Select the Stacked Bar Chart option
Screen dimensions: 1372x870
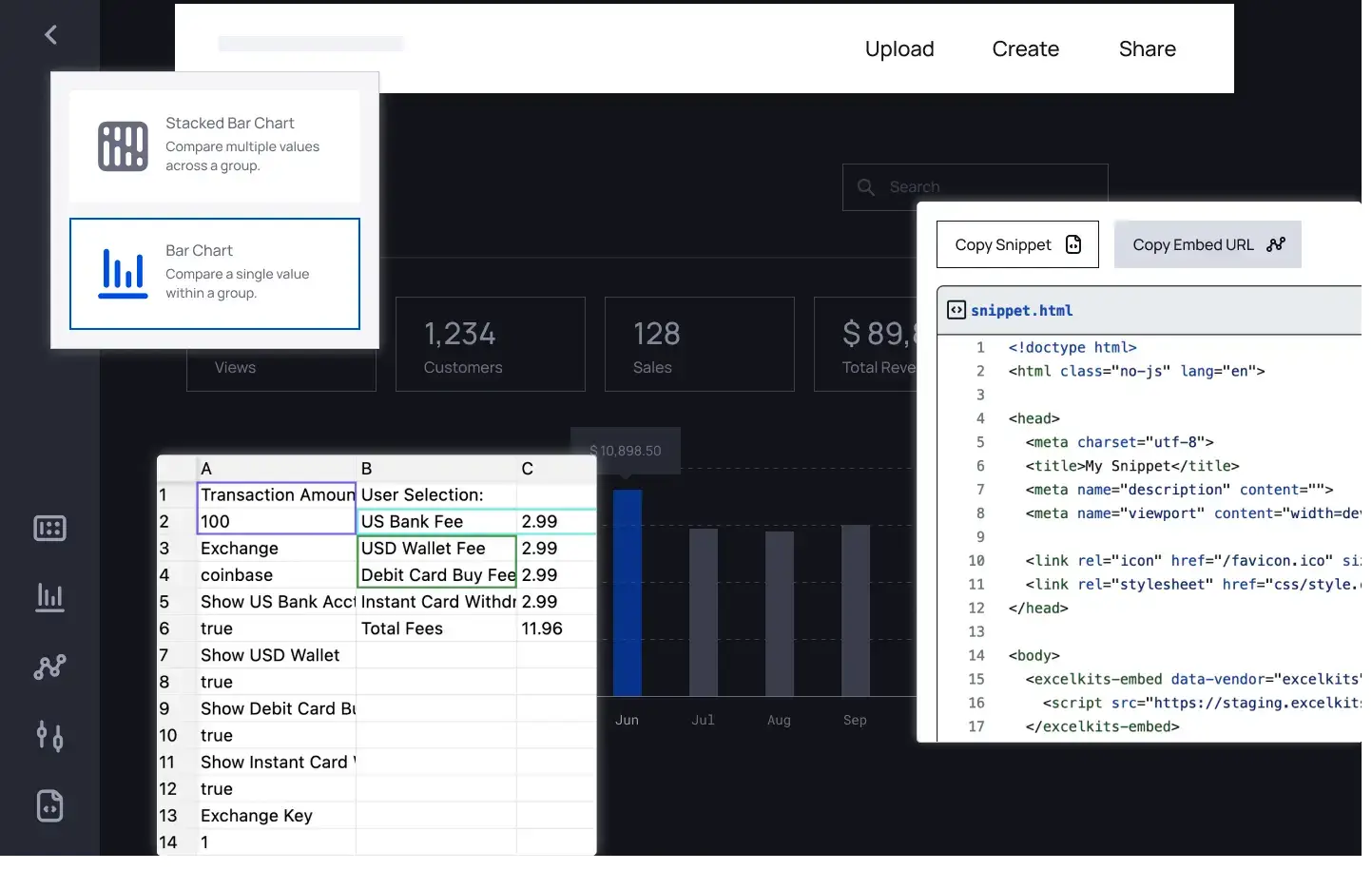pos(215,145)
